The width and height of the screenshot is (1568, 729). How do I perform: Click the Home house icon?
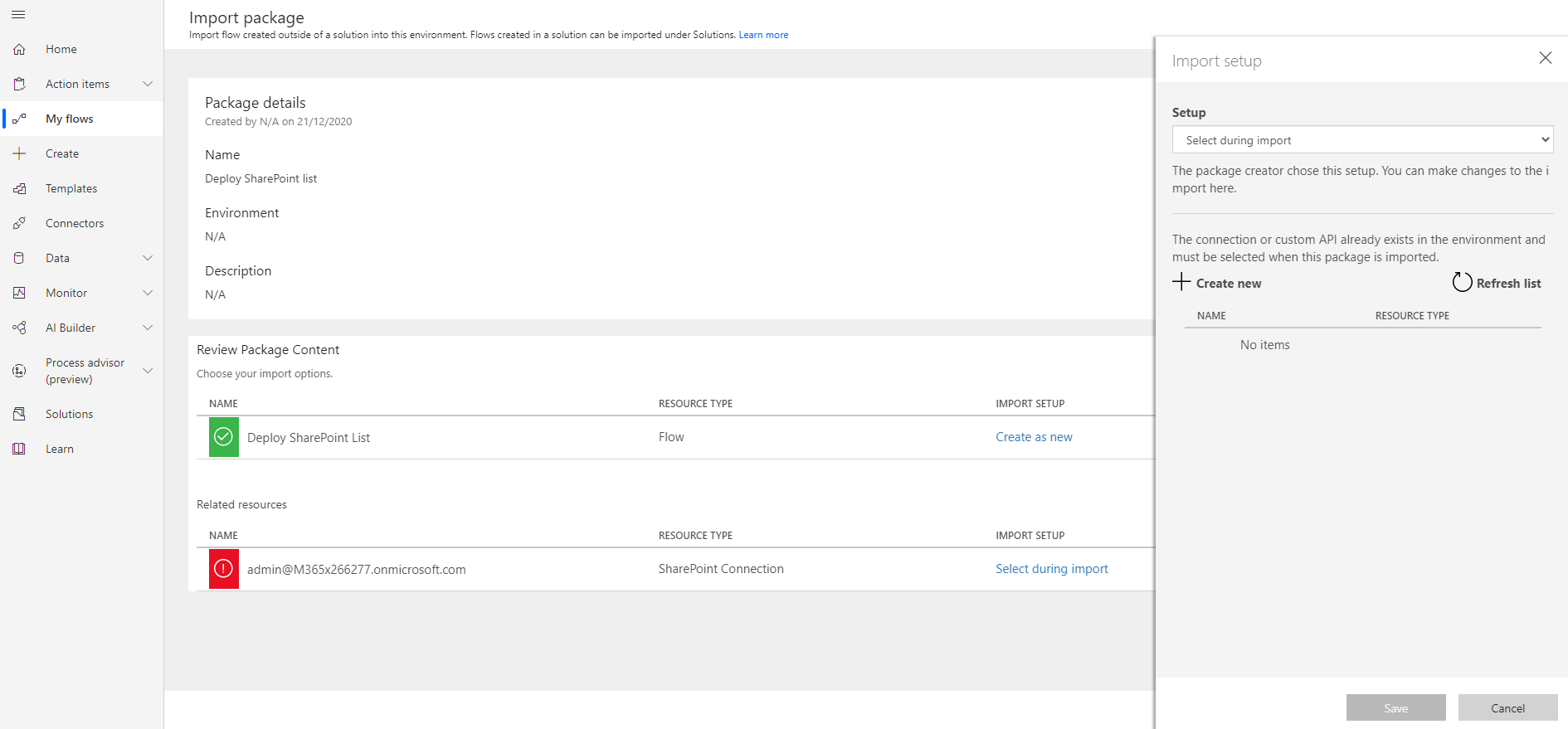[19, 49]
